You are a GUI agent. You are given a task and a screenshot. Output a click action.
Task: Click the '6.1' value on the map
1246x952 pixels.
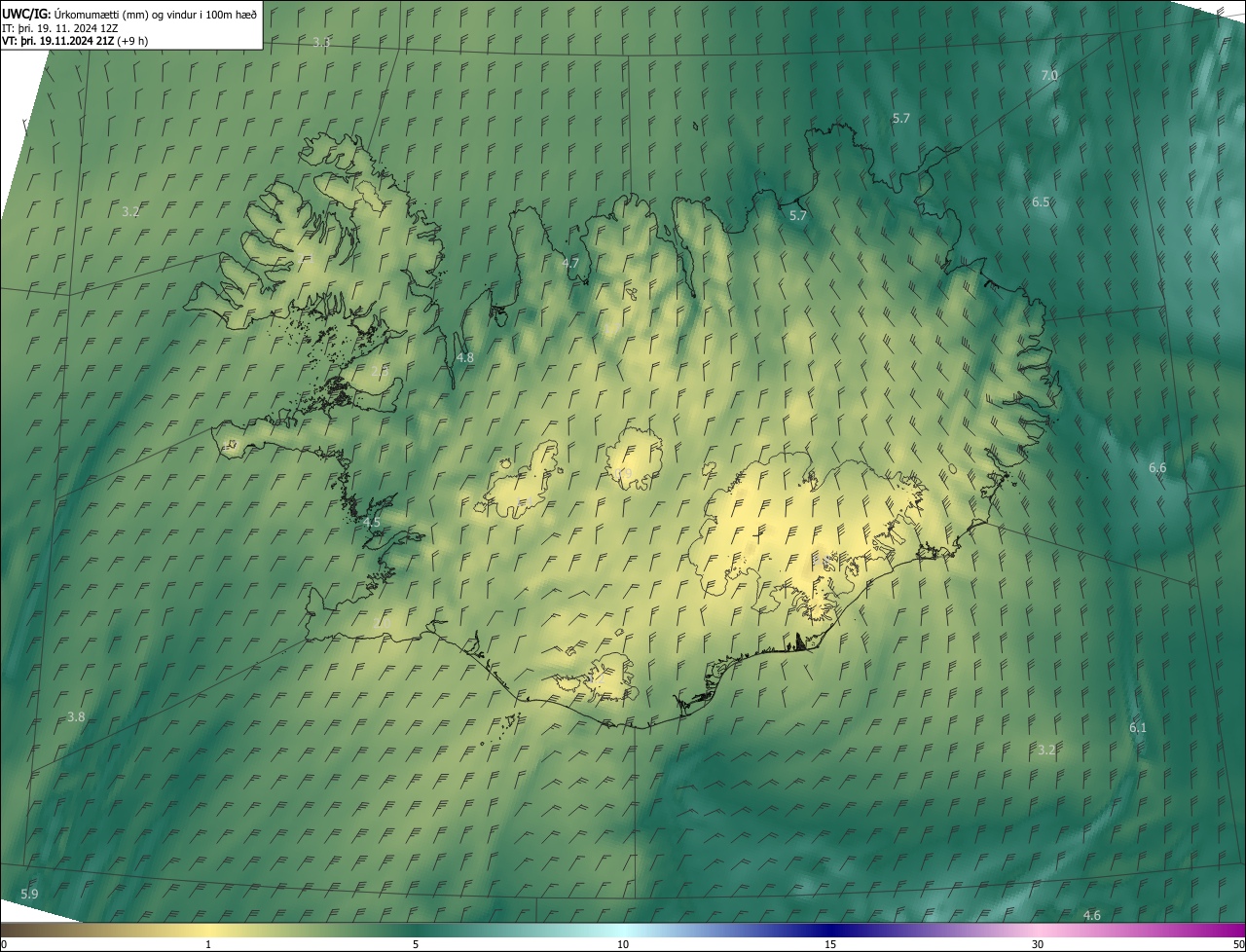coord(1138,727)
